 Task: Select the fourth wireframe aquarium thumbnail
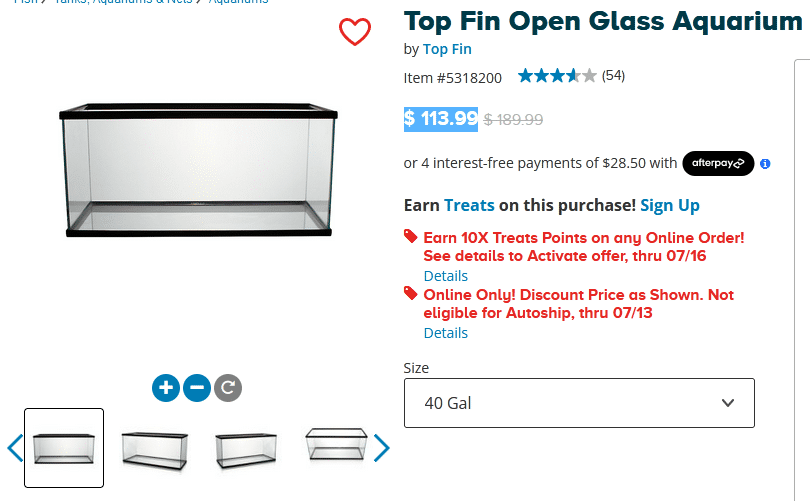pos(336,445)
